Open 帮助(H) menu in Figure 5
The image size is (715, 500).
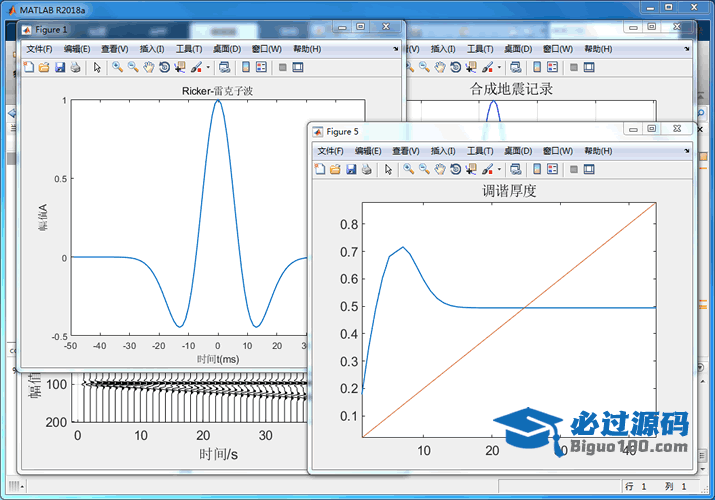[x=598, y=150]
